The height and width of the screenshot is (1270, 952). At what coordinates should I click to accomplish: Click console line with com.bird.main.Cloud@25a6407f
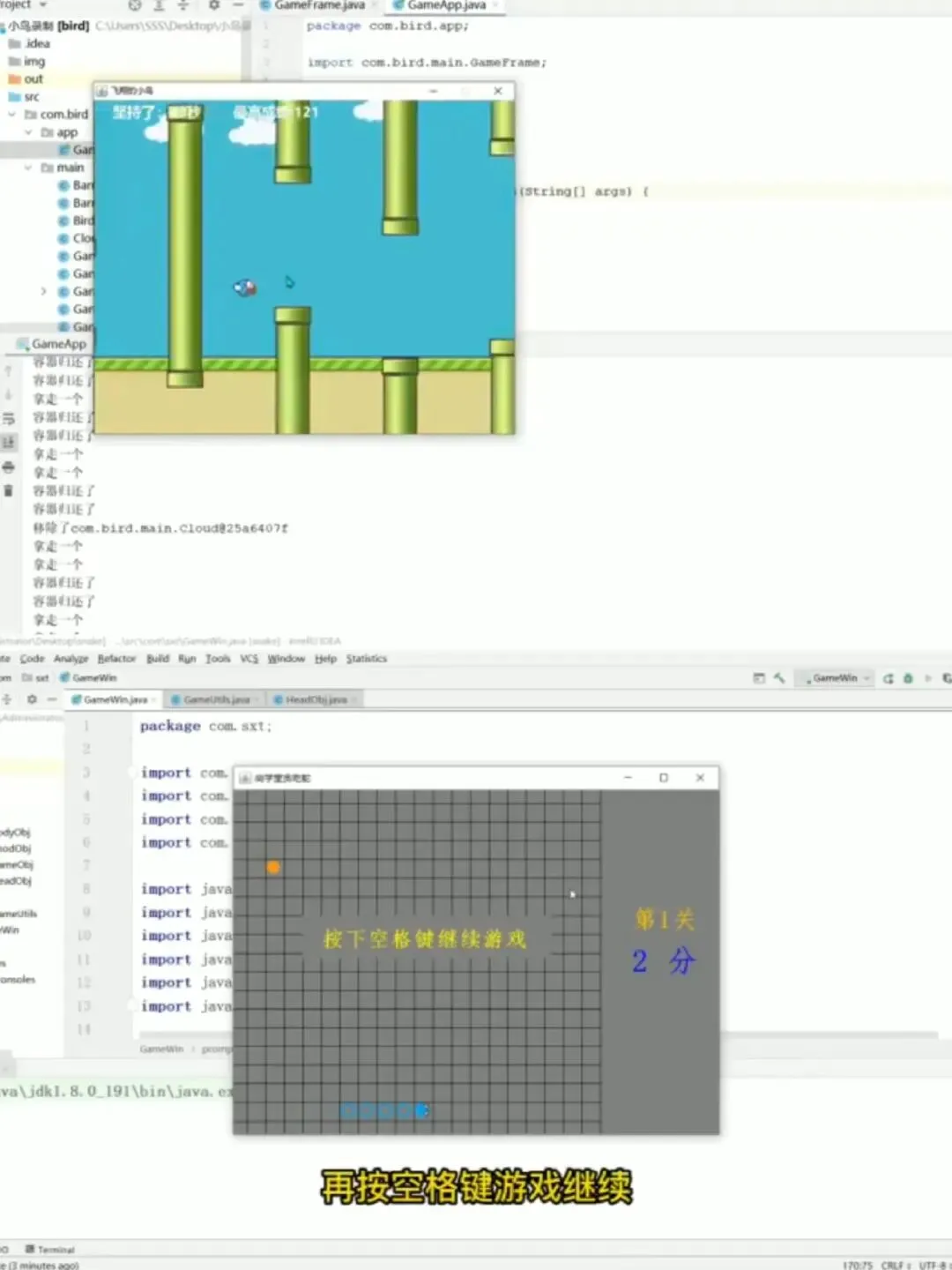pyautogui.click(x=160, y=528)
